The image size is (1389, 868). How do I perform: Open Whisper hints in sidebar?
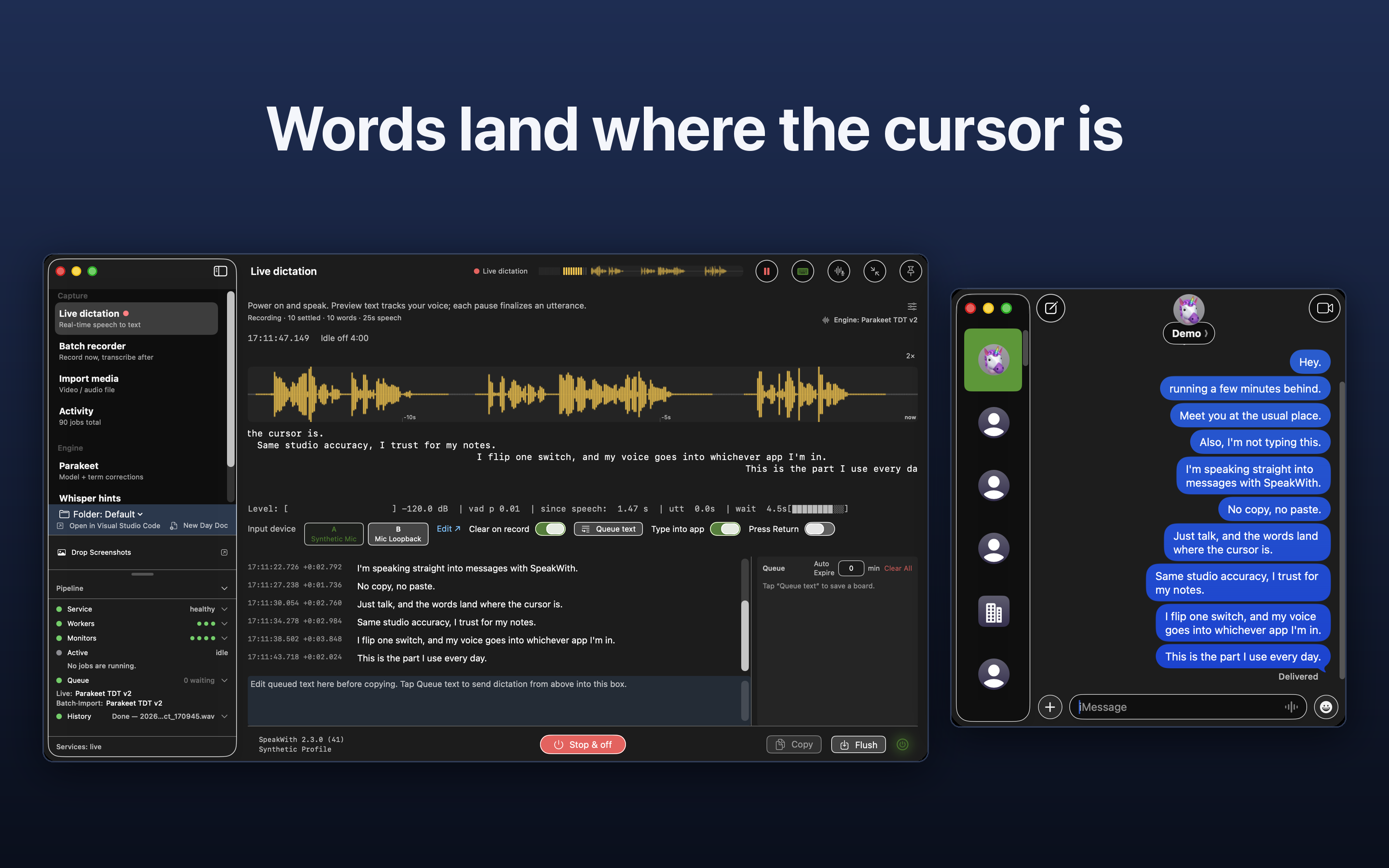[x=136, y=498]
